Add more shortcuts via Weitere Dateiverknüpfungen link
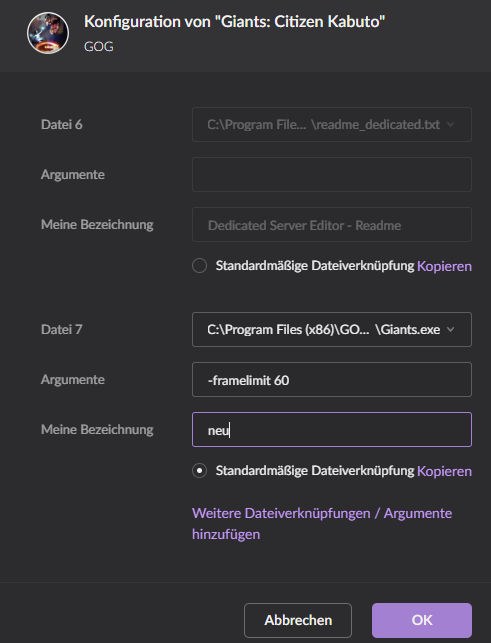The width and height of the screenshot is (491, 643). [322, 524]
